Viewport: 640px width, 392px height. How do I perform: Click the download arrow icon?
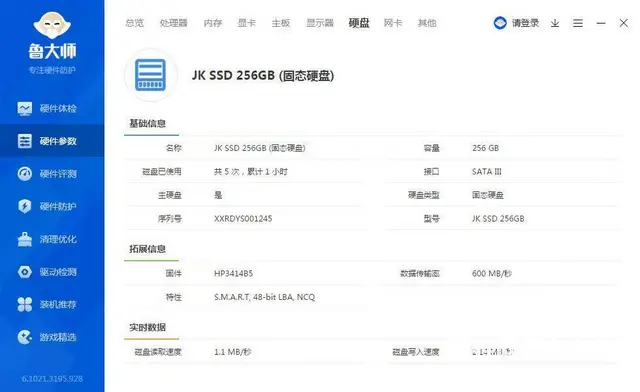[555, 23]
